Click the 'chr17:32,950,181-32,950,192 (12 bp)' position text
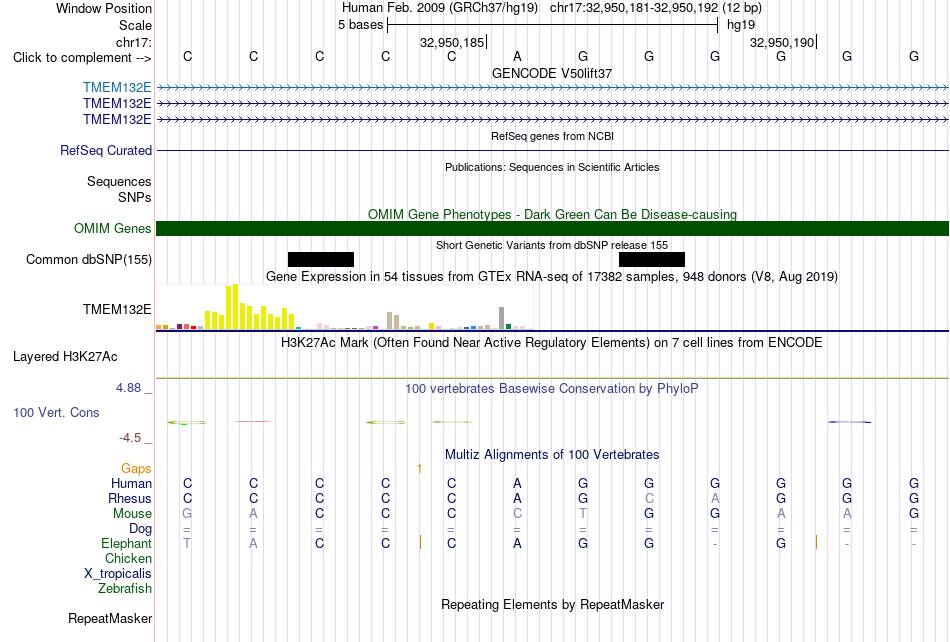Screen dimensions: 950x642 (656, 8)
